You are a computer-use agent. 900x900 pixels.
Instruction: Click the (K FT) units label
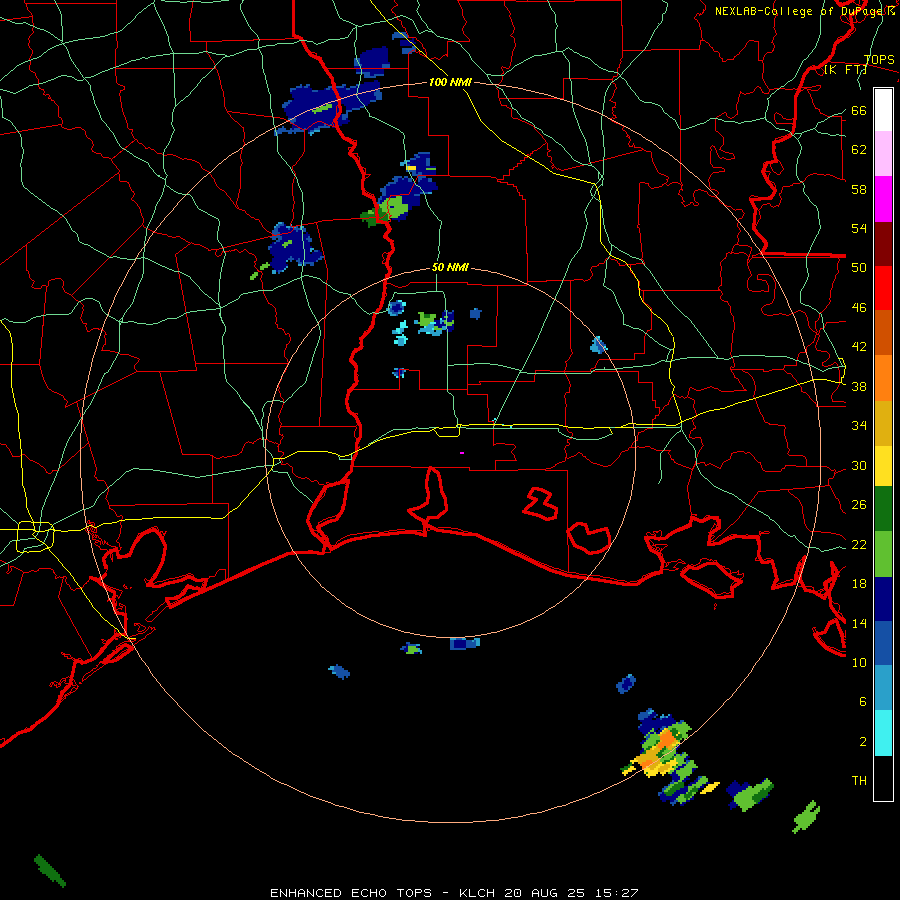(x=845, y=70)
